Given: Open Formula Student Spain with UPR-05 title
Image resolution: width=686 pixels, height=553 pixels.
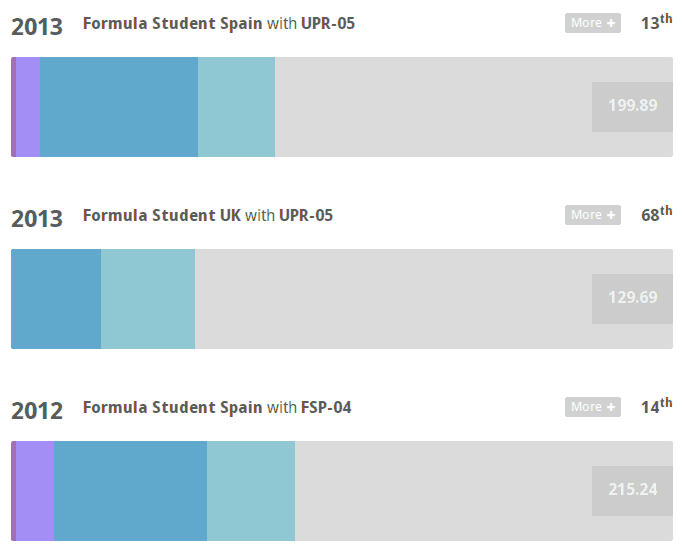Looking at the screenshot, I should coord(219,23).
